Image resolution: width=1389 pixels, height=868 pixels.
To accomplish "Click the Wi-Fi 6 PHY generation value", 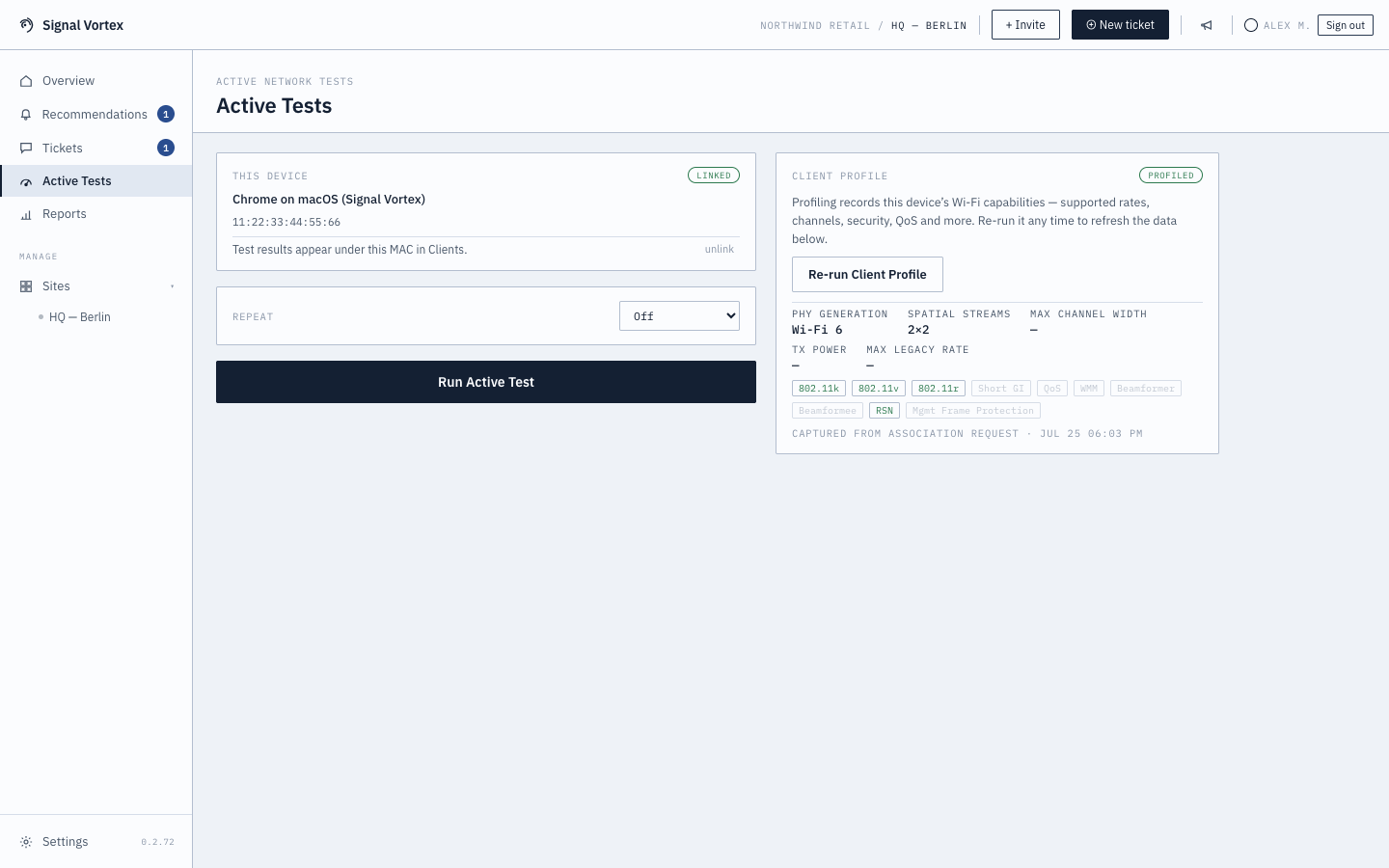I will (x=817, y=330).
